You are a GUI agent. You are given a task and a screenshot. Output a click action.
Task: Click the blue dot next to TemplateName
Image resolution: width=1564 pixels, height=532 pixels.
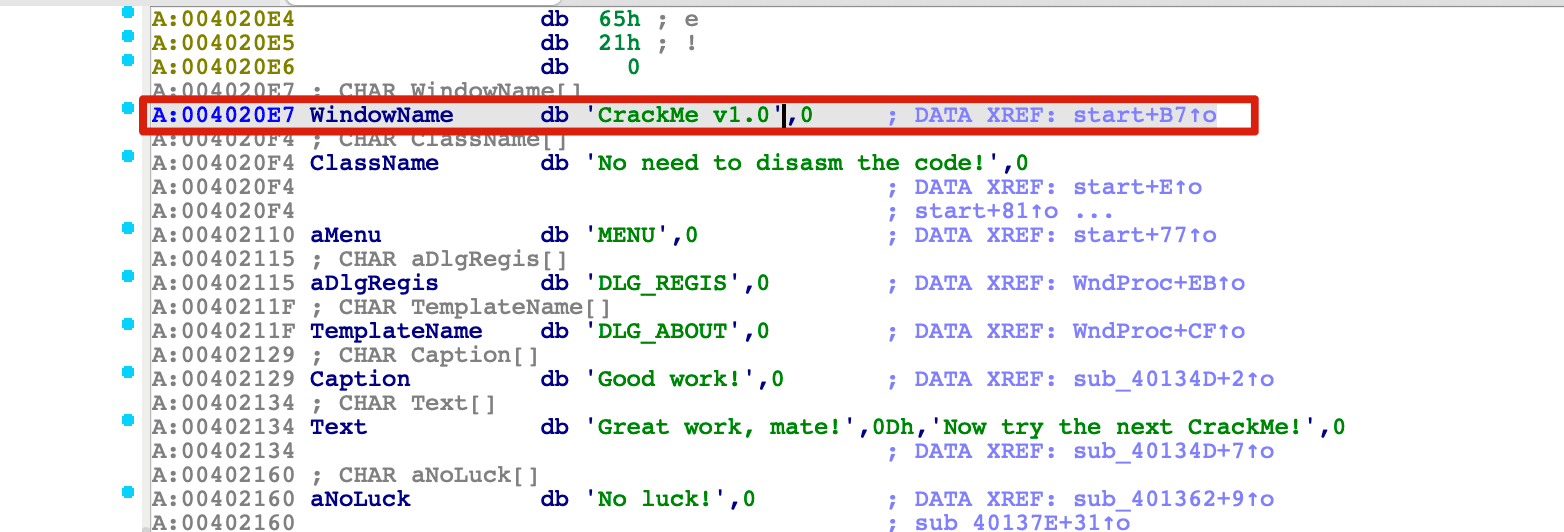point(126,324)
